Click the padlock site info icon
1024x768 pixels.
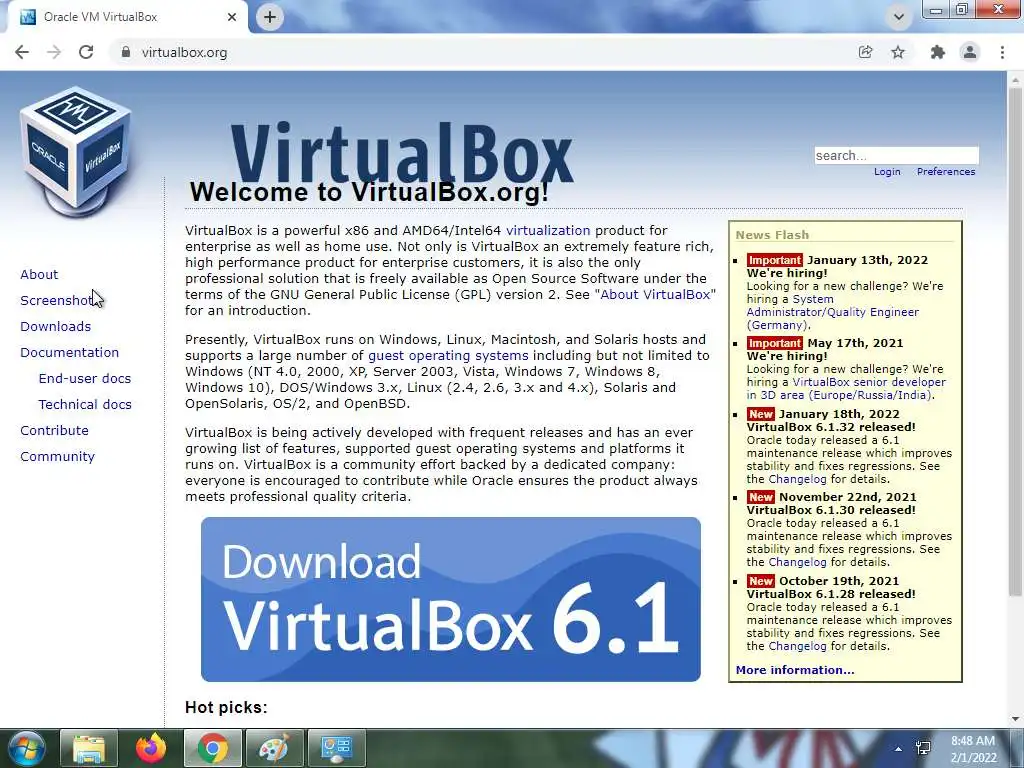125,52
